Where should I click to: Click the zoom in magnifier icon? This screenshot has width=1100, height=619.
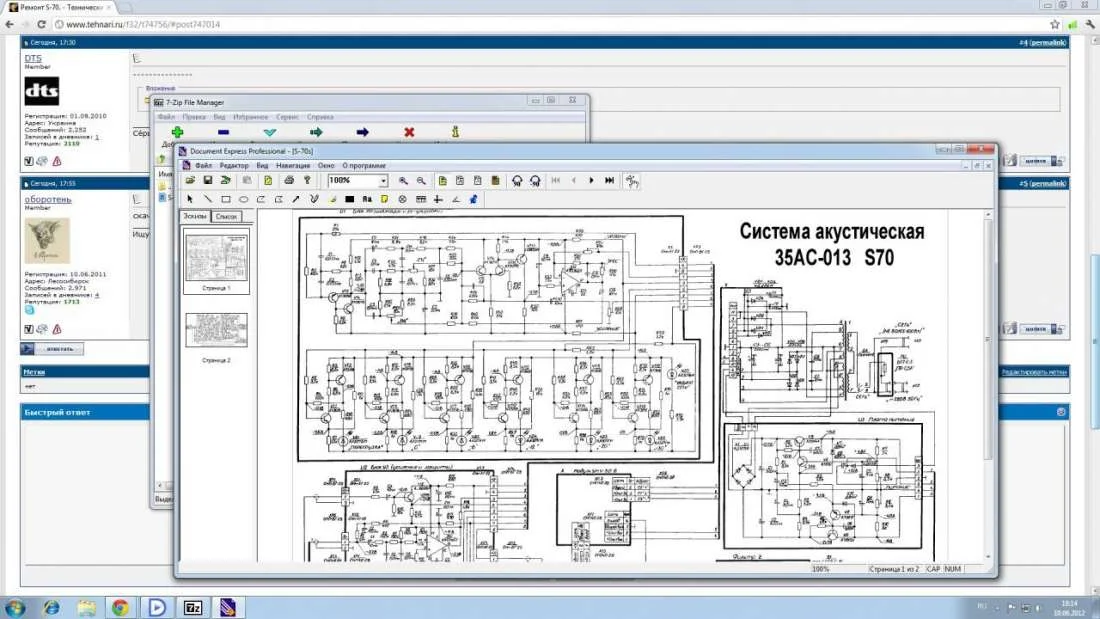[403, 180]
